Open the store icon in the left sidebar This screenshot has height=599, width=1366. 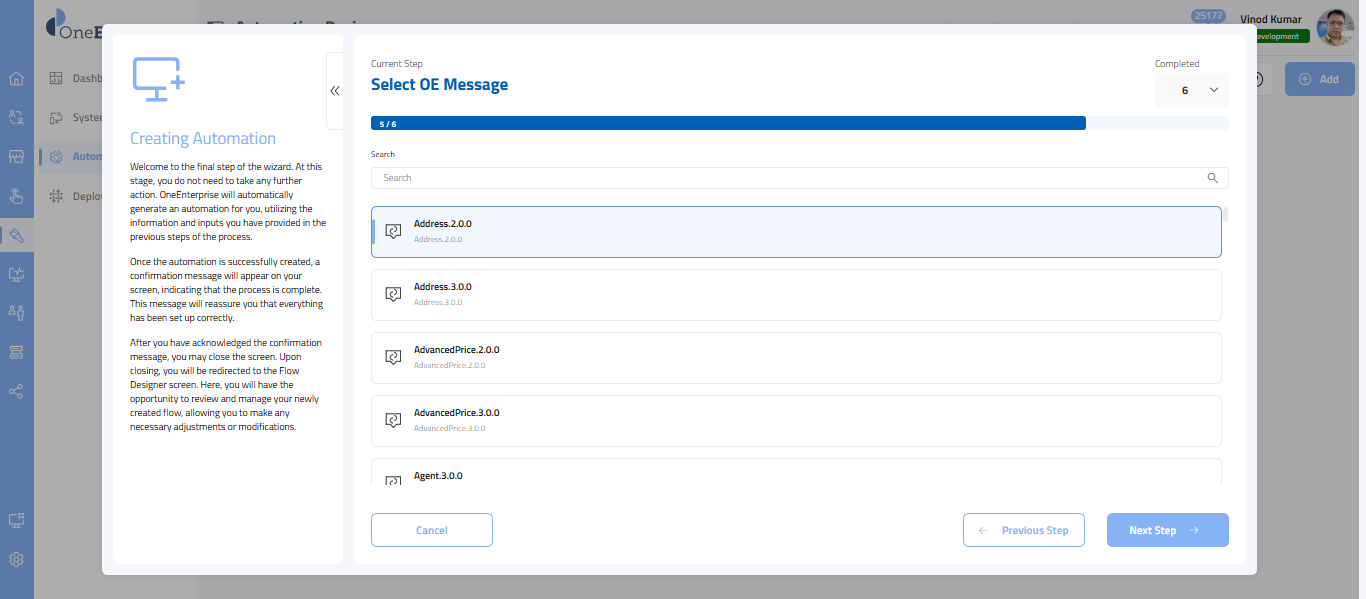pyautogui.click(x=16, y=157)
